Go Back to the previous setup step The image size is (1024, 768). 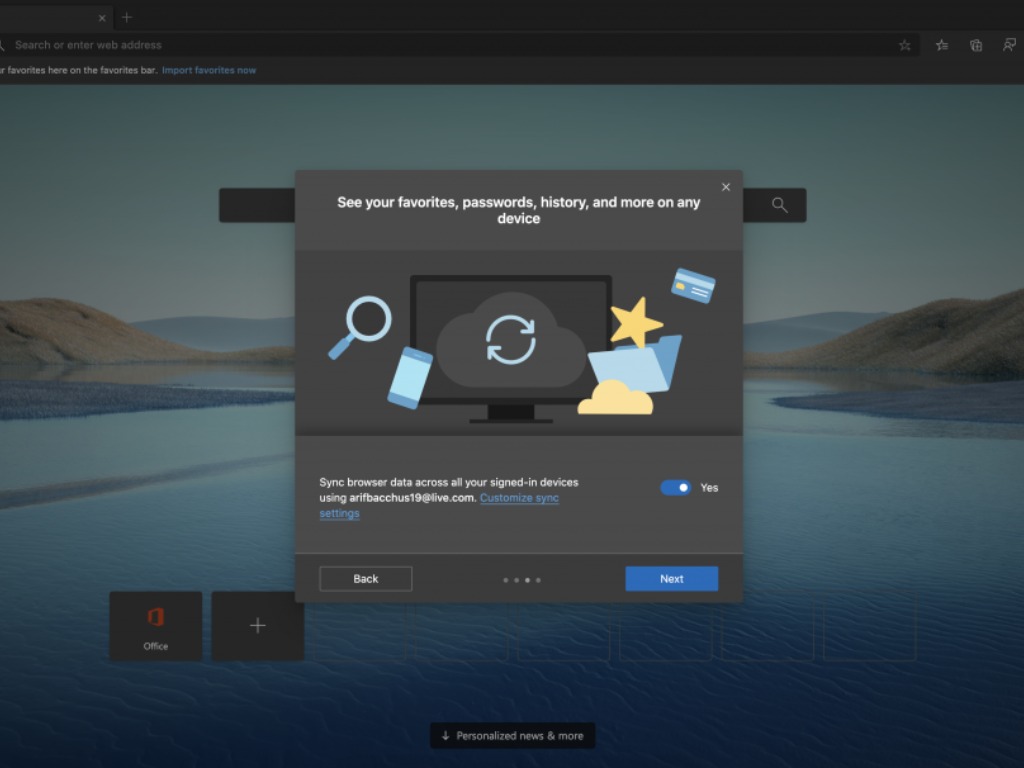coord(365,579)
